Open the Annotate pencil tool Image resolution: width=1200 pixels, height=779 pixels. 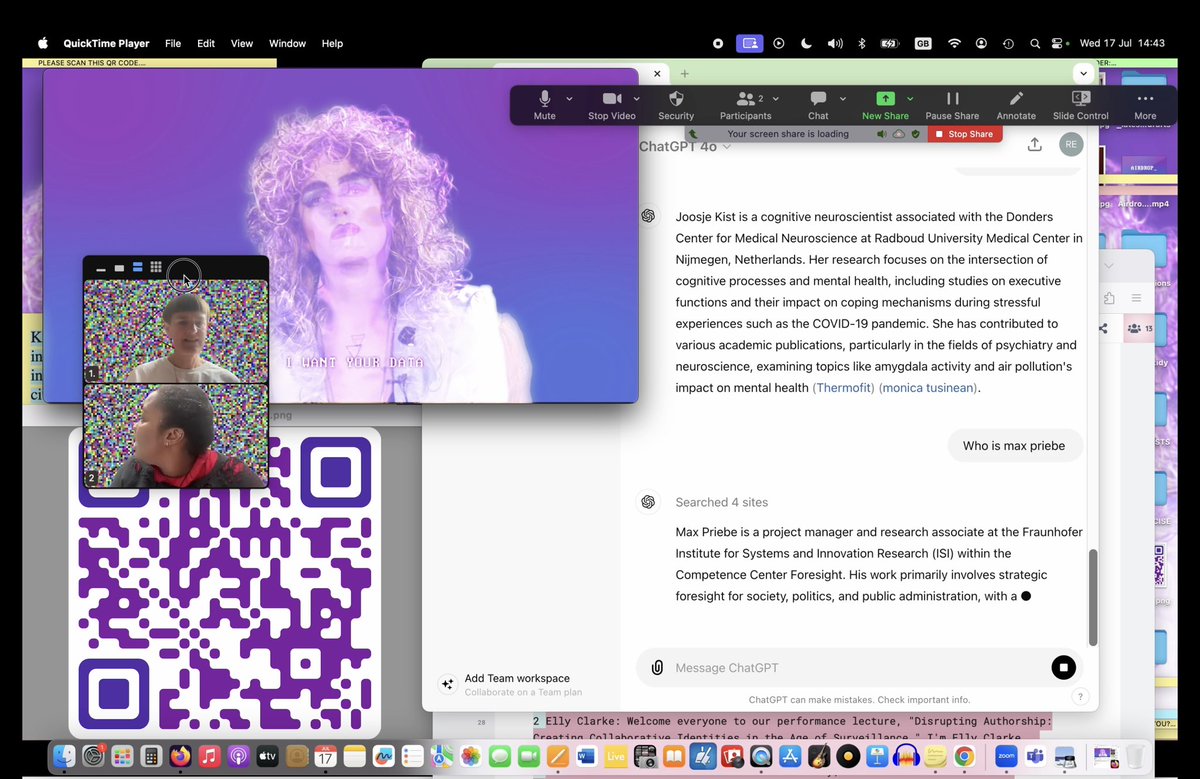coord(1016,105)
